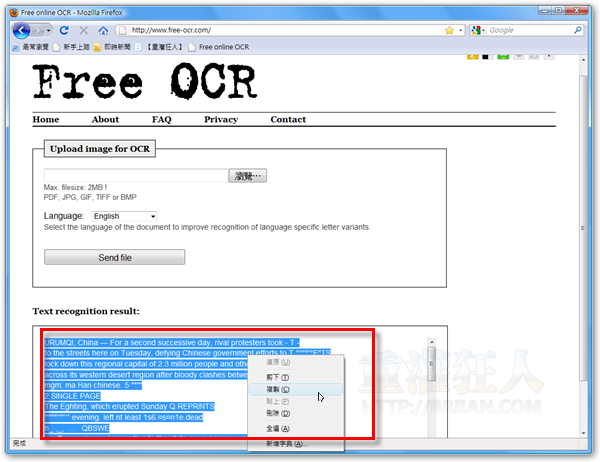600x462 pixels.
Task: Open the Free online OCR bookmark
Action: (219, 47)
